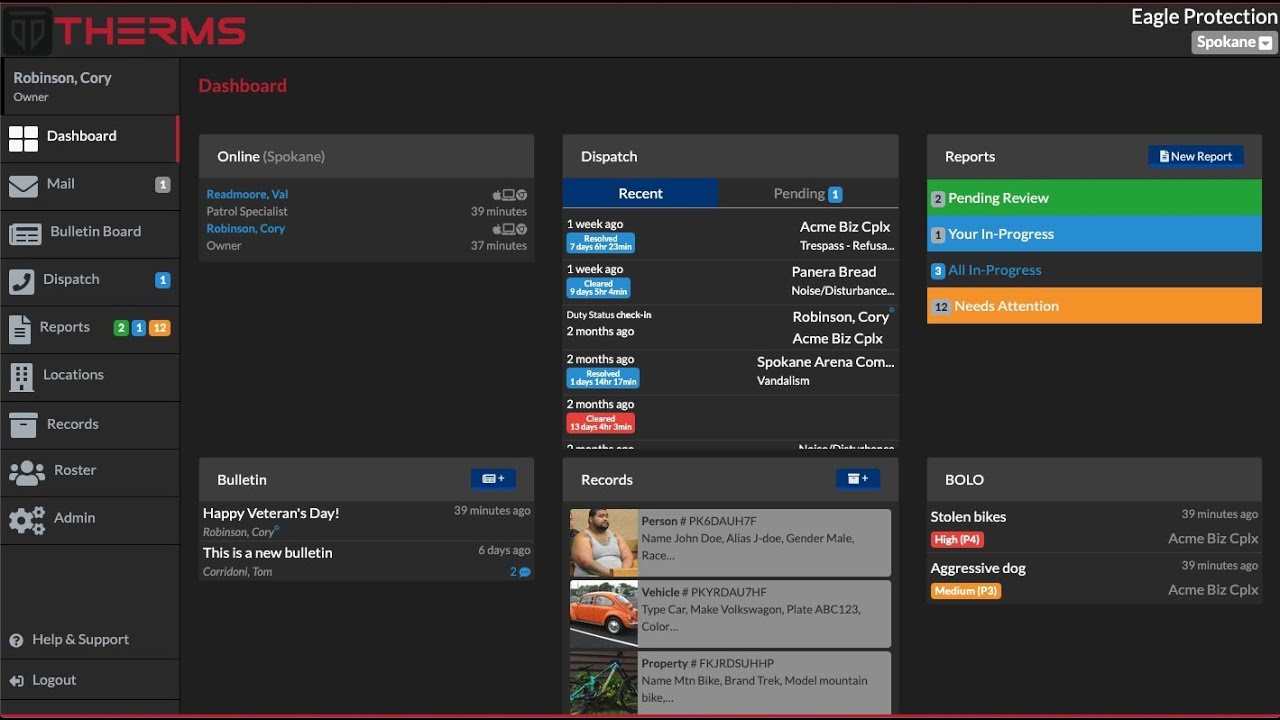The image size is (1280, 720).
Task: Open the Mail envelope icon
Action: (23, 186)
